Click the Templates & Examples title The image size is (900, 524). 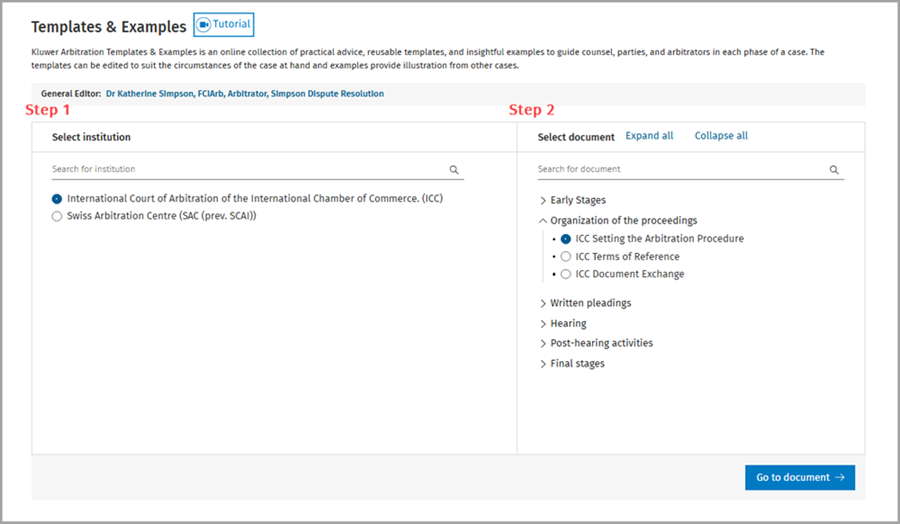(109, 27)
